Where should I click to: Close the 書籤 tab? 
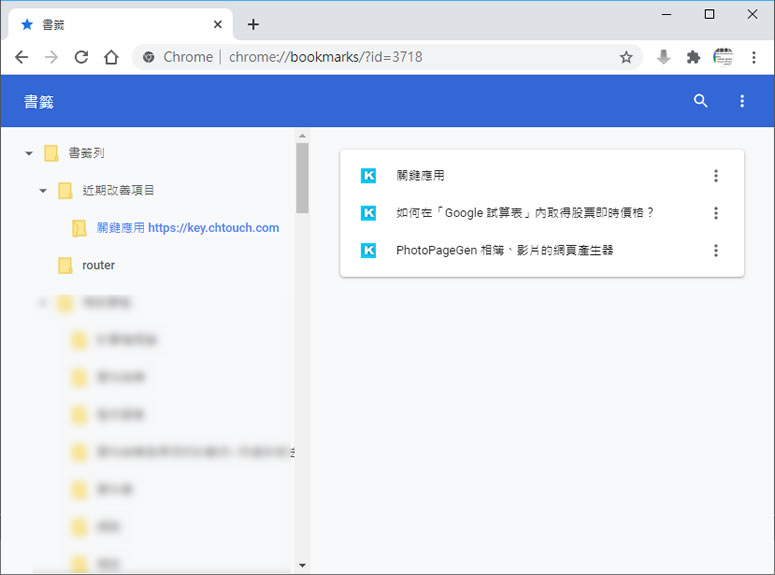tap(217, 24)
